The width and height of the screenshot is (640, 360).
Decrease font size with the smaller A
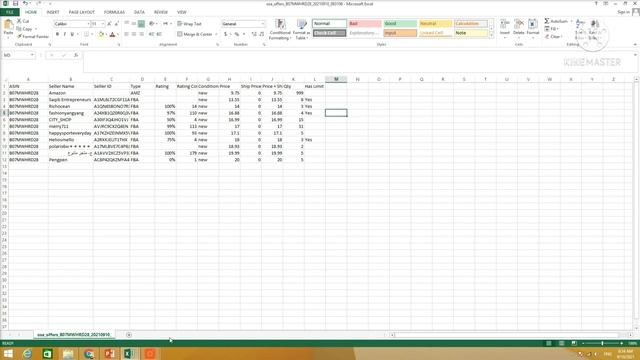point(117,24)
